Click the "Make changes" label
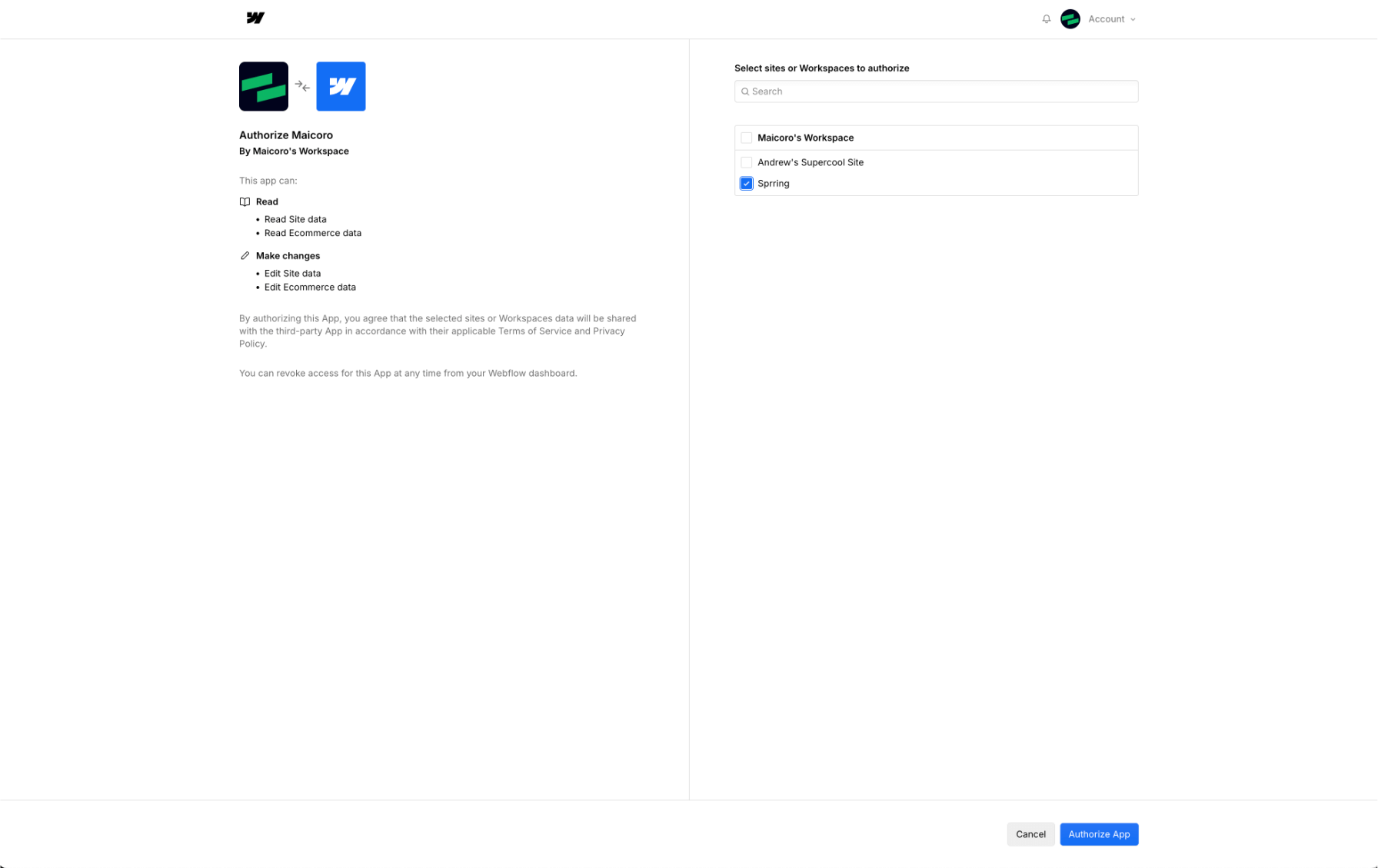 click(x=288, y=255)
